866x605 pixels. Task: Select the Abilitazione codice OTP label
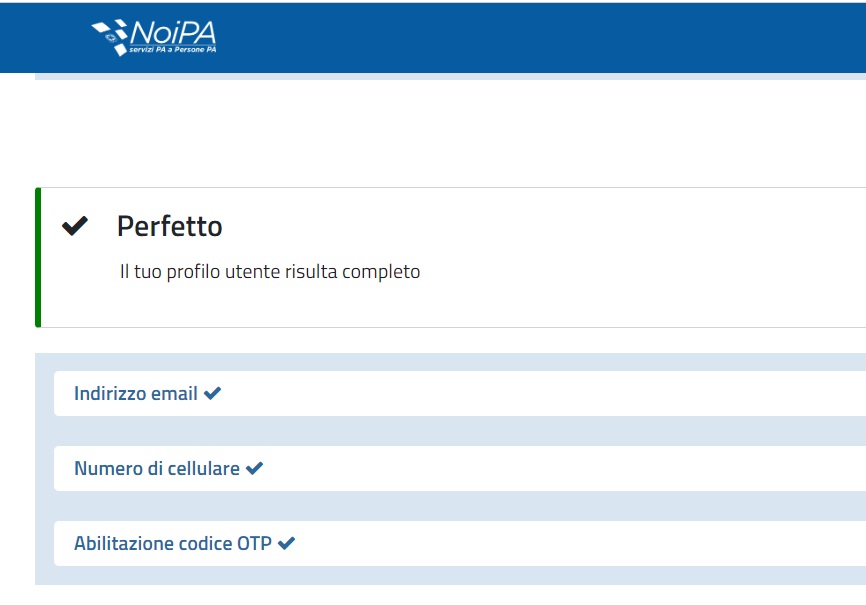(172, 544)
